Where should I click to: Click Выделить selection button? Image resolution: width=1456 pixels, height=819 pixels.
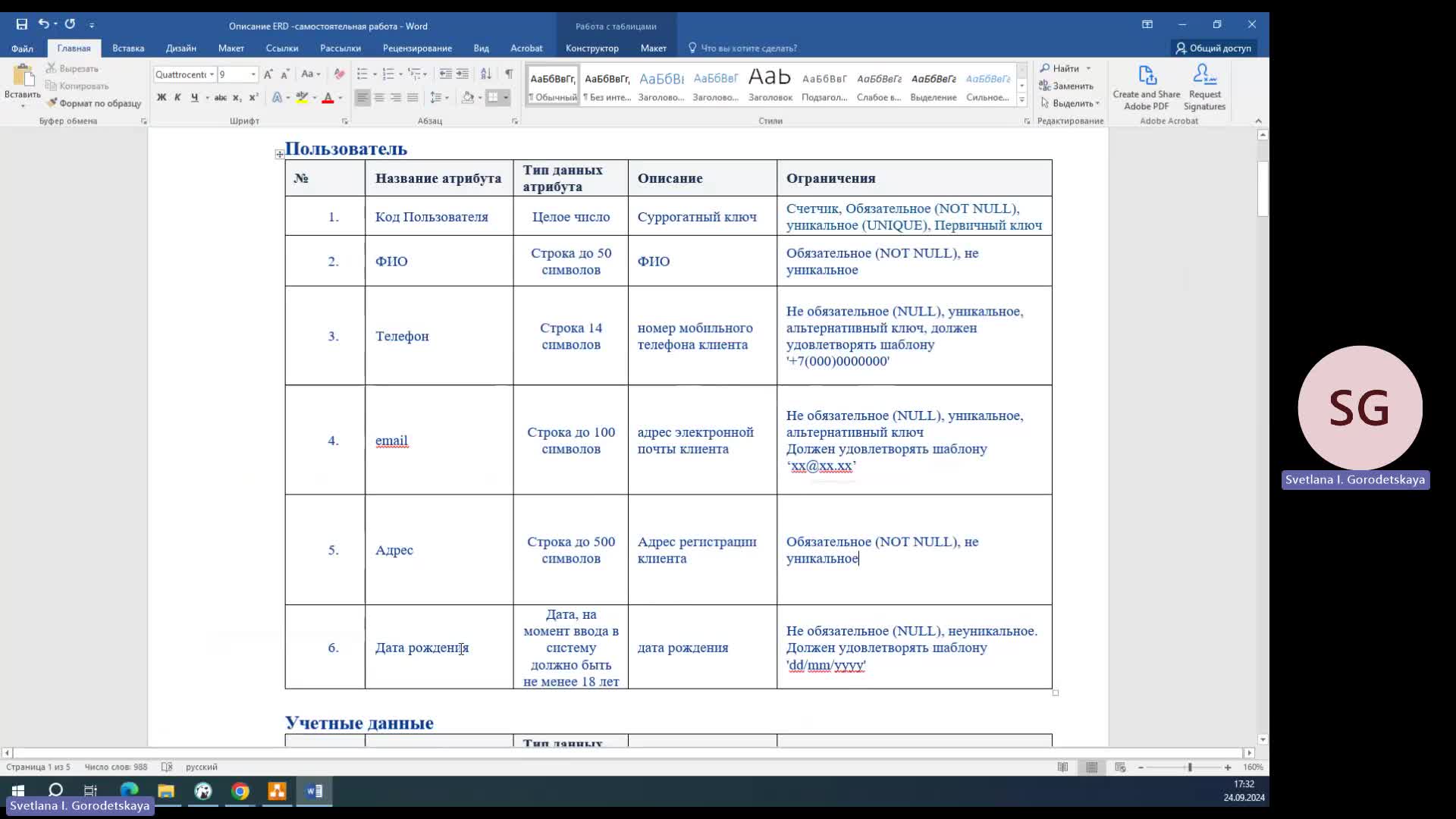tap(1069, 103)
